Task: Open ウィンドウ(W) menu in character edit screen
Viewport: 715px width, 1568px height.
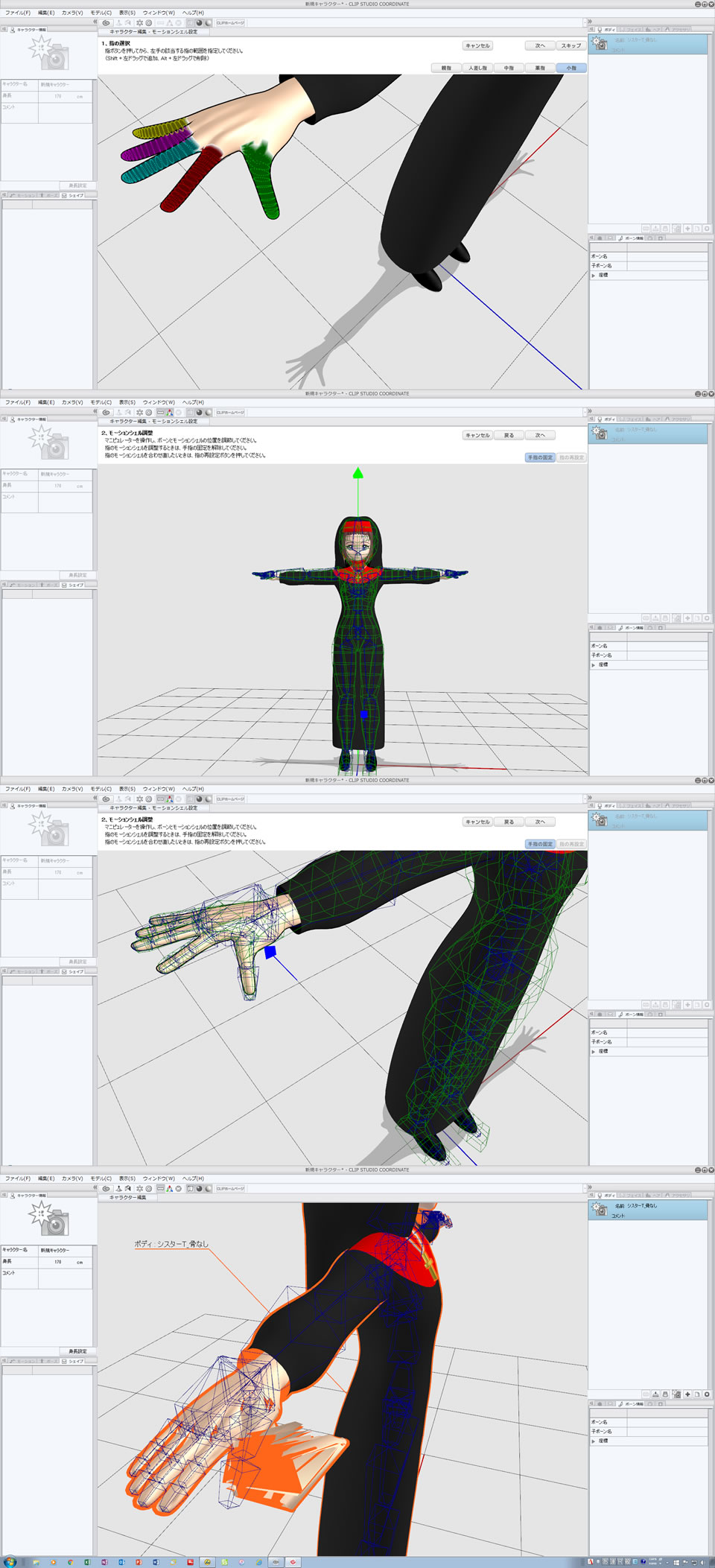Action: [159, 1178]
